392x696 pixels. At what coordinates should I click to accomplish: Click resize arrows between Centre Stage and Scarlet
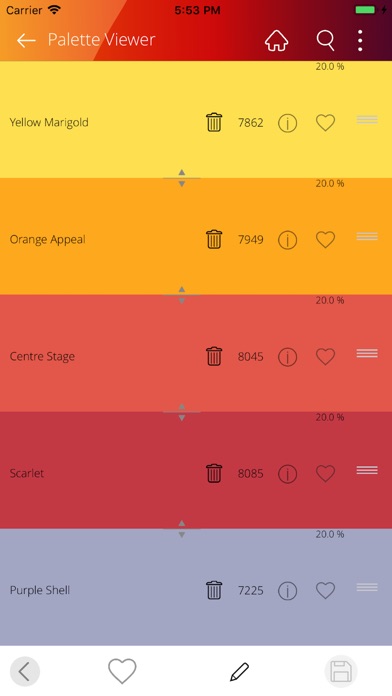182,412
